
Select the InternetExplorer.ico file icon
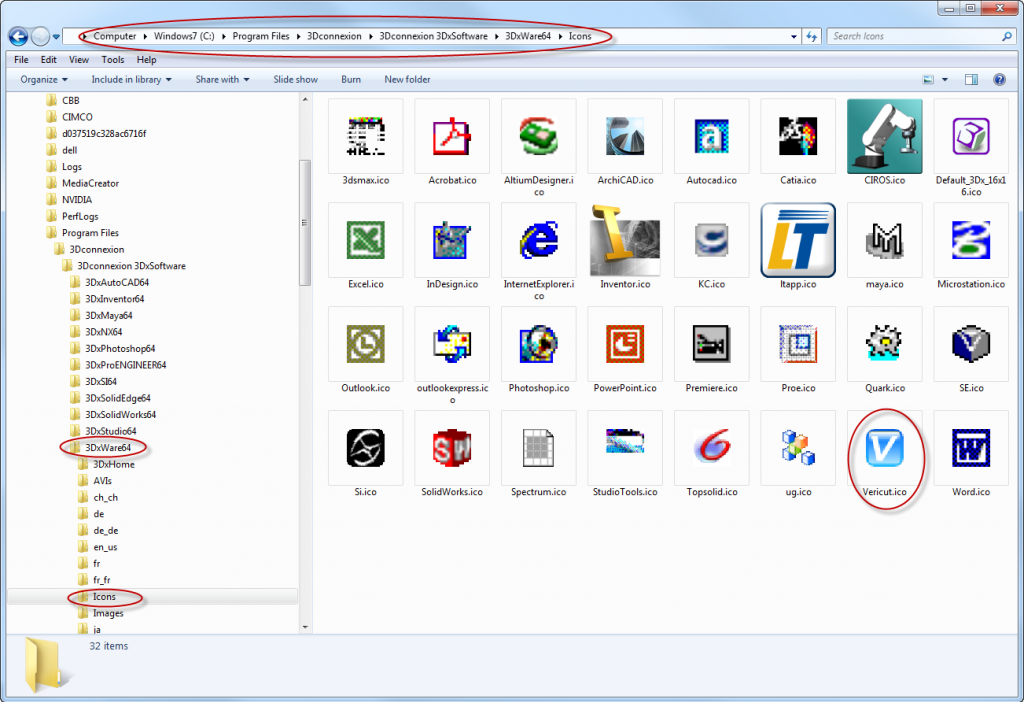tap(539, 240)
